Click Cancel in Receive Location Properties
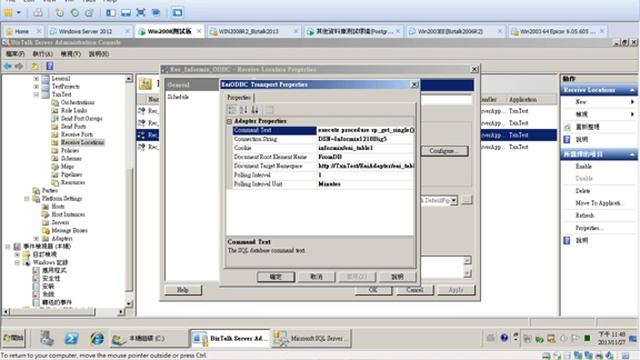 [414, 290]
